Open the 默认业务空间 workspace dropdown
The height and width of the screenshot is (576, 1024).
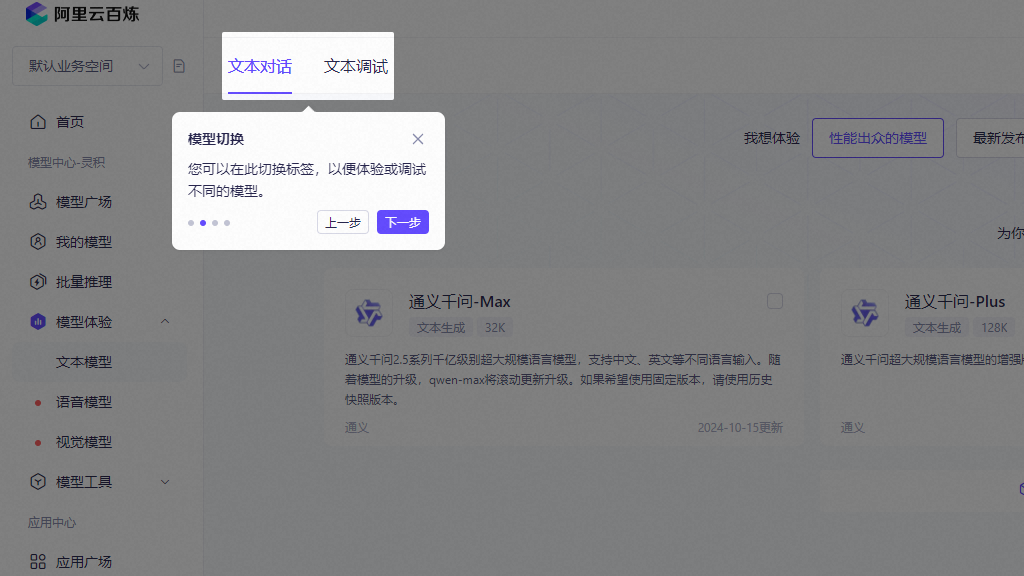88,66
